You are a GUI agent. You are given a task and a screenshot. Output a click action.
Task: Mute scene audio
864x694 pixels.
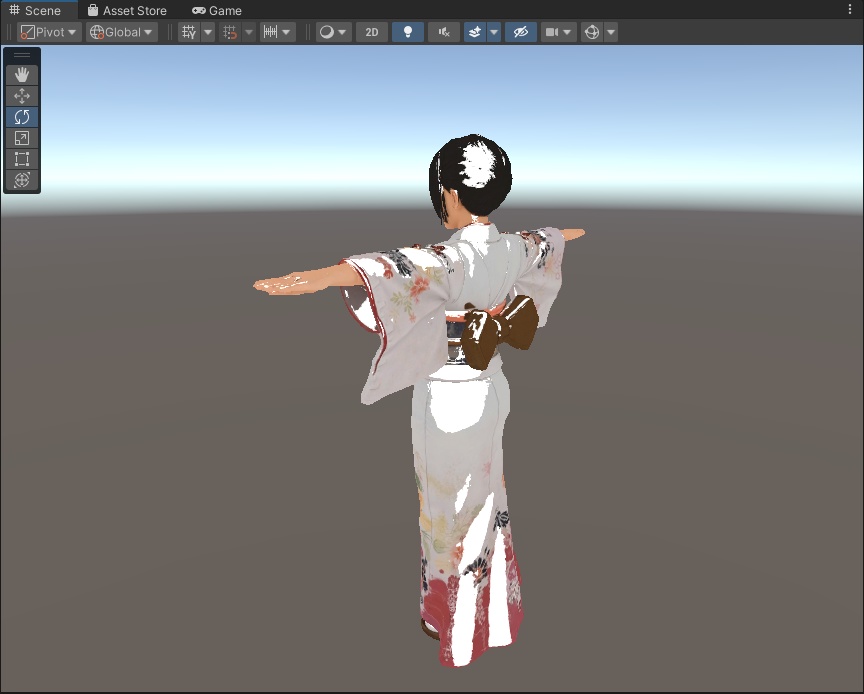(x=443, y=31)
